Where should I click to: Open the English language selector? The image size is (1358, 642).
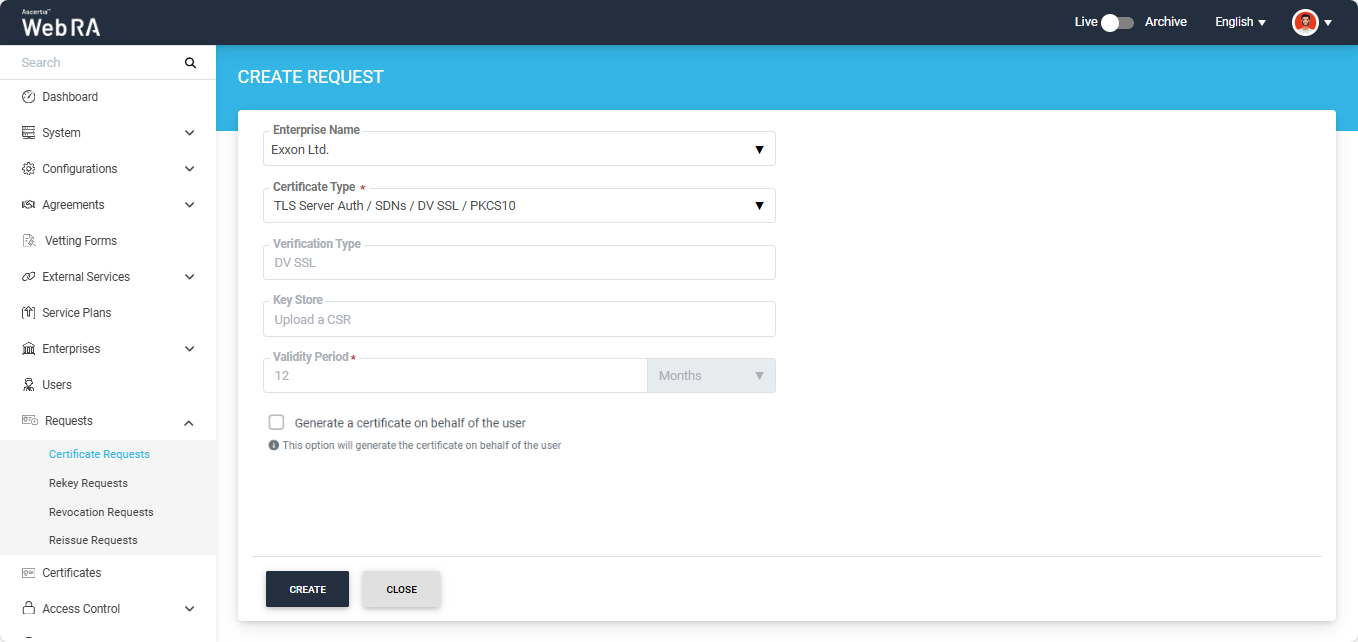[x=1240, y=22]
